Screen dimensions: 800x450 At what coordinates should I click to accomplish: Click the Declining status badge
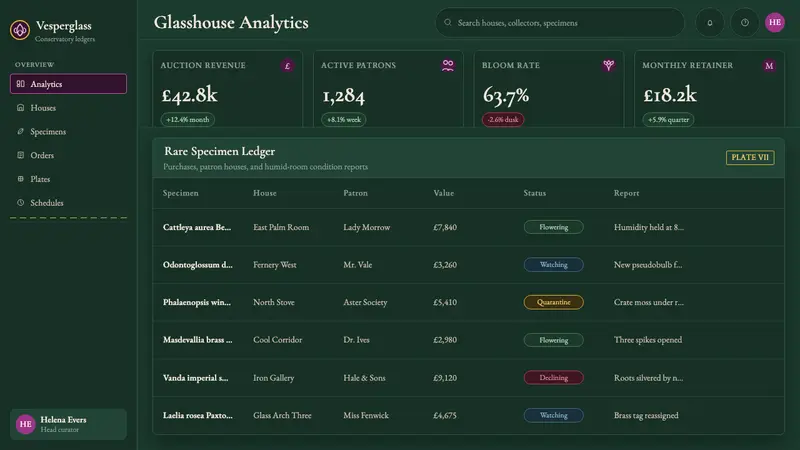point(554,378)
